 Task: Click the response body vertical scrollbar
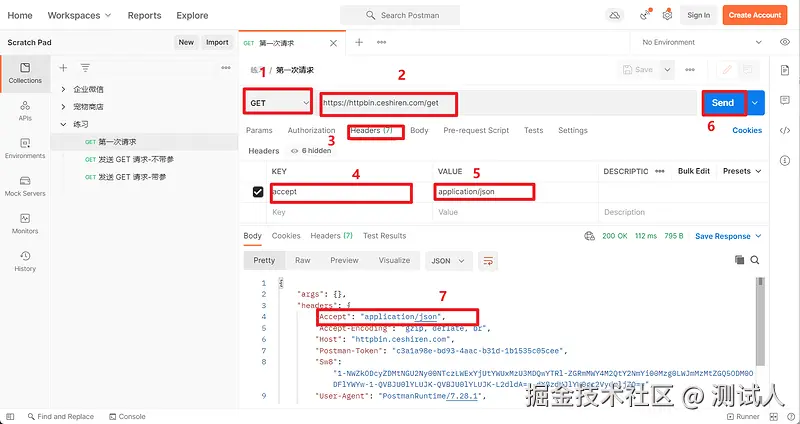point(760,321)
